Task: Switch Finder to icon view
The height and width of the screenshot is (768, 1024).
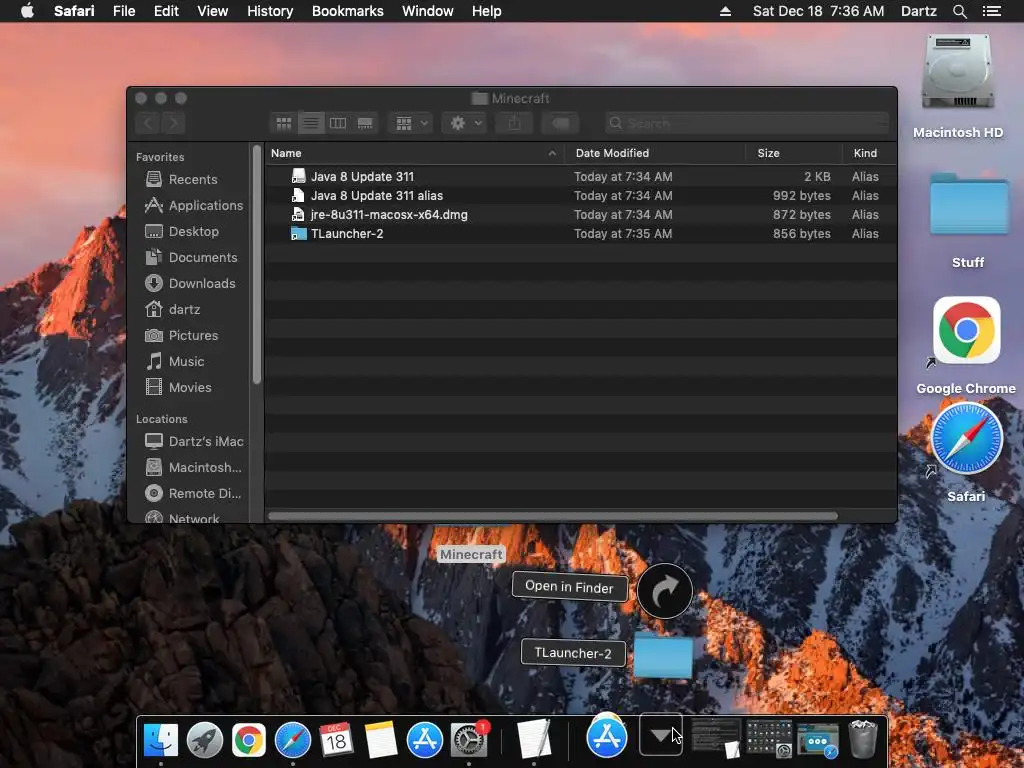Action: (283, 123)
